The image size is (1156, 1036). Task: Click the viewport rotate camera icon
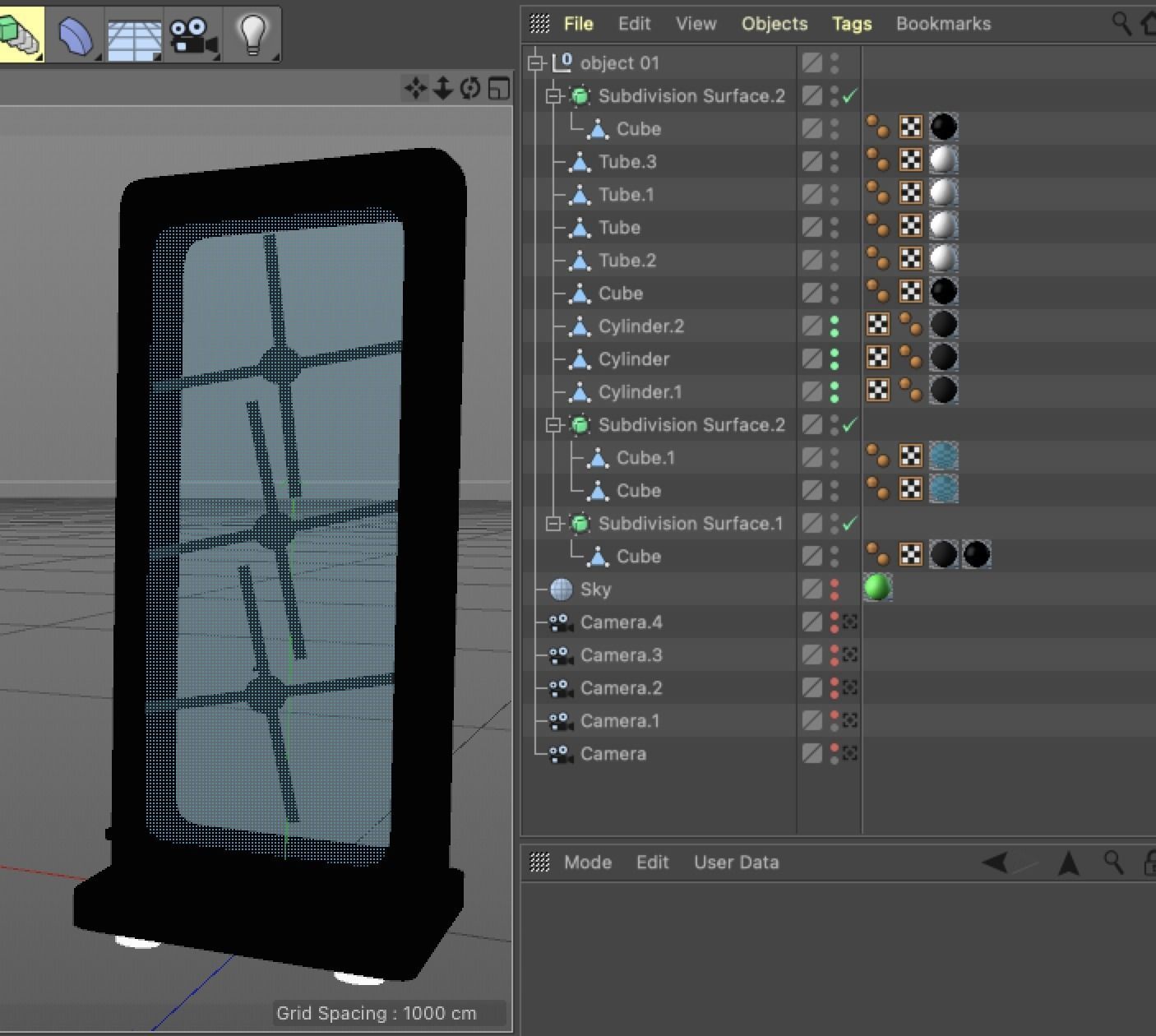(470, 88)
